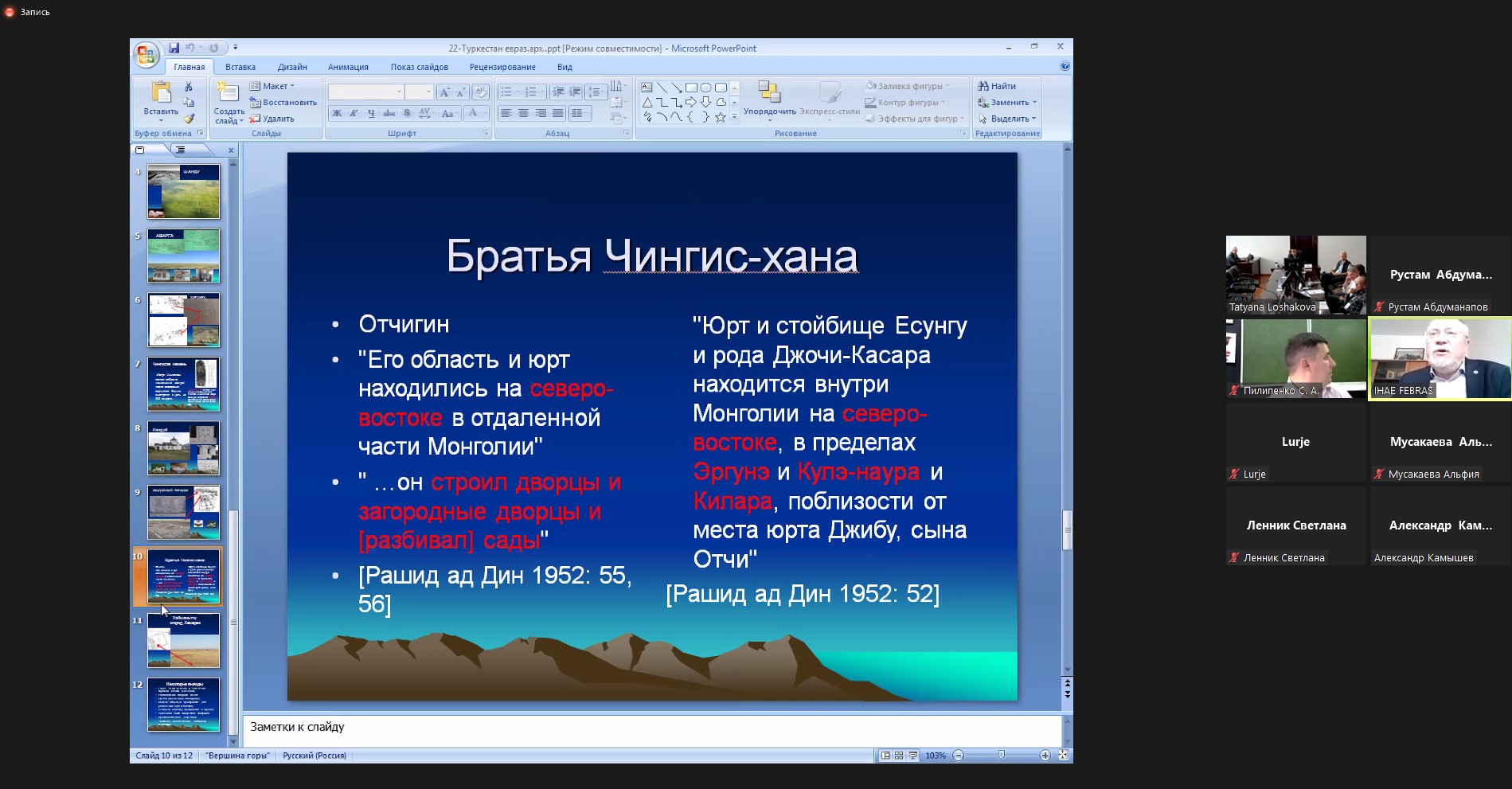Click the Office button logo
Viewport: 1512px width, 789px height.
(x=146, y=54)
